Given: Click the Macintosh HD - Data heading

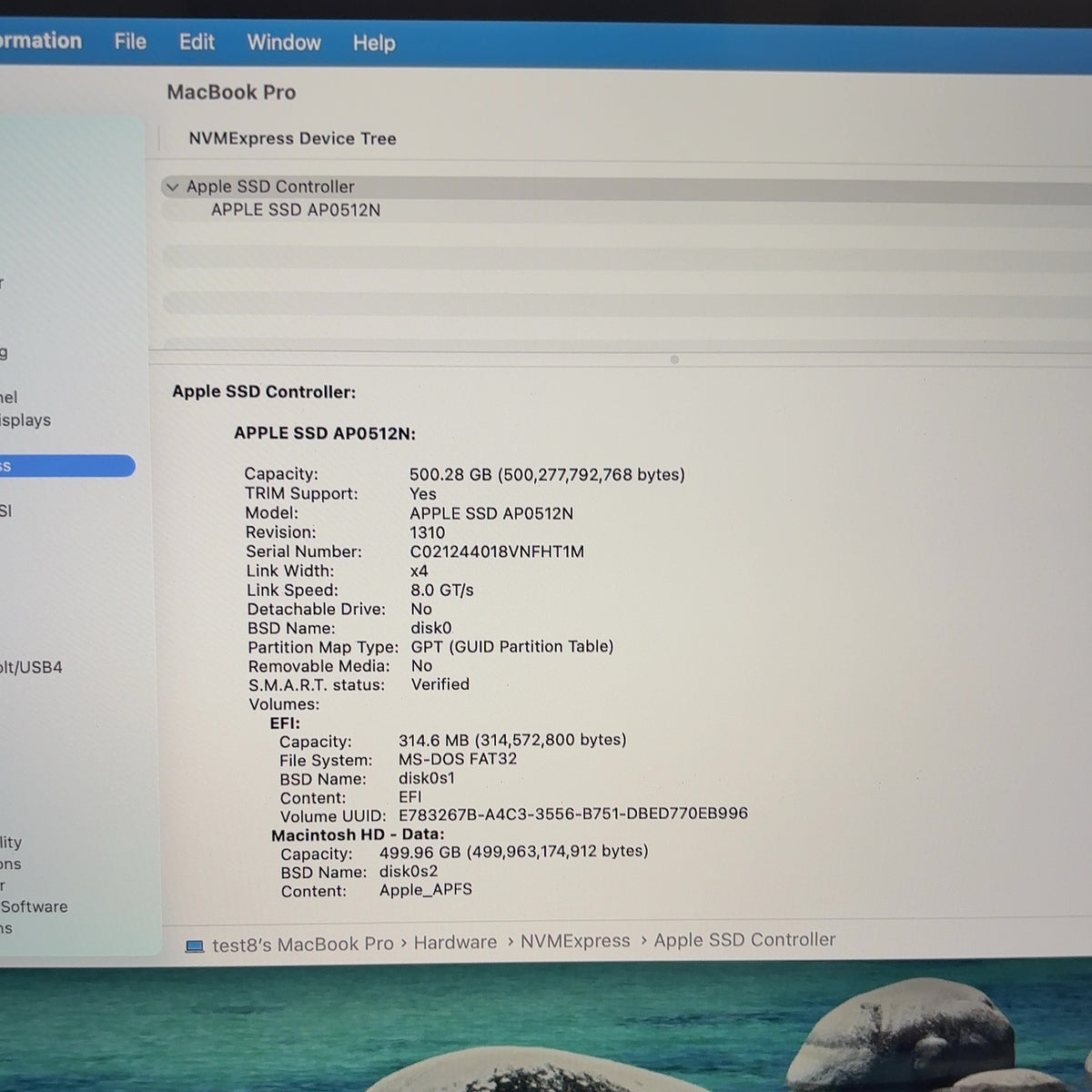Looking at the screenshot, I should tap(358, 834).
